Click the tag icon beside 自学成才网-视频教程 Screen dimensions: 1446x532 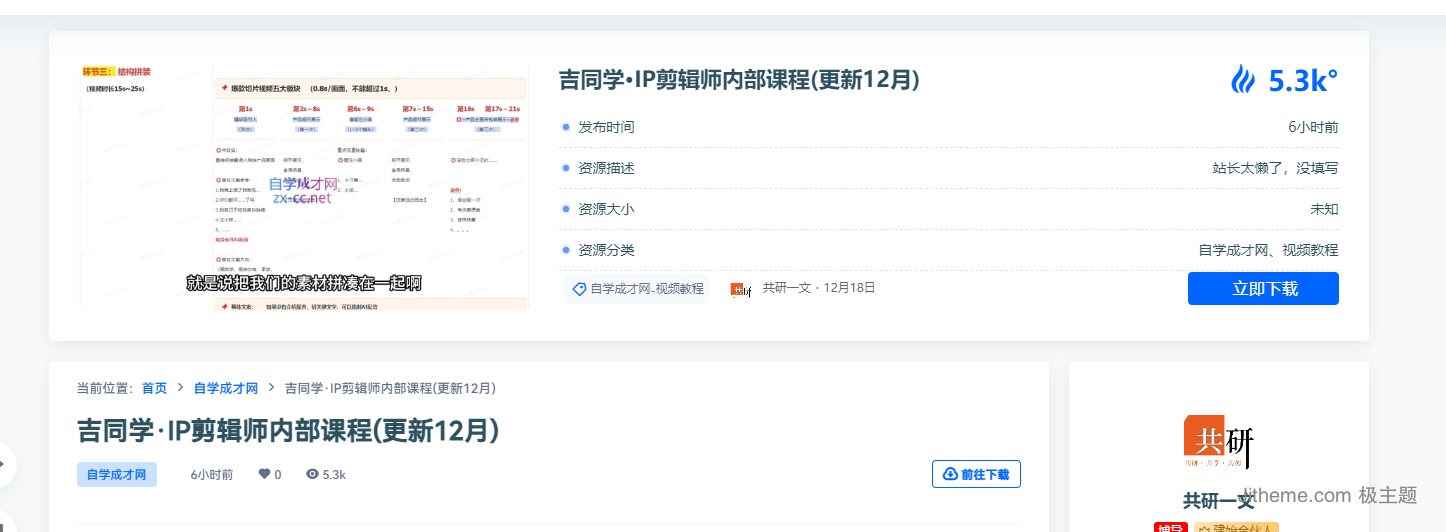579,289
